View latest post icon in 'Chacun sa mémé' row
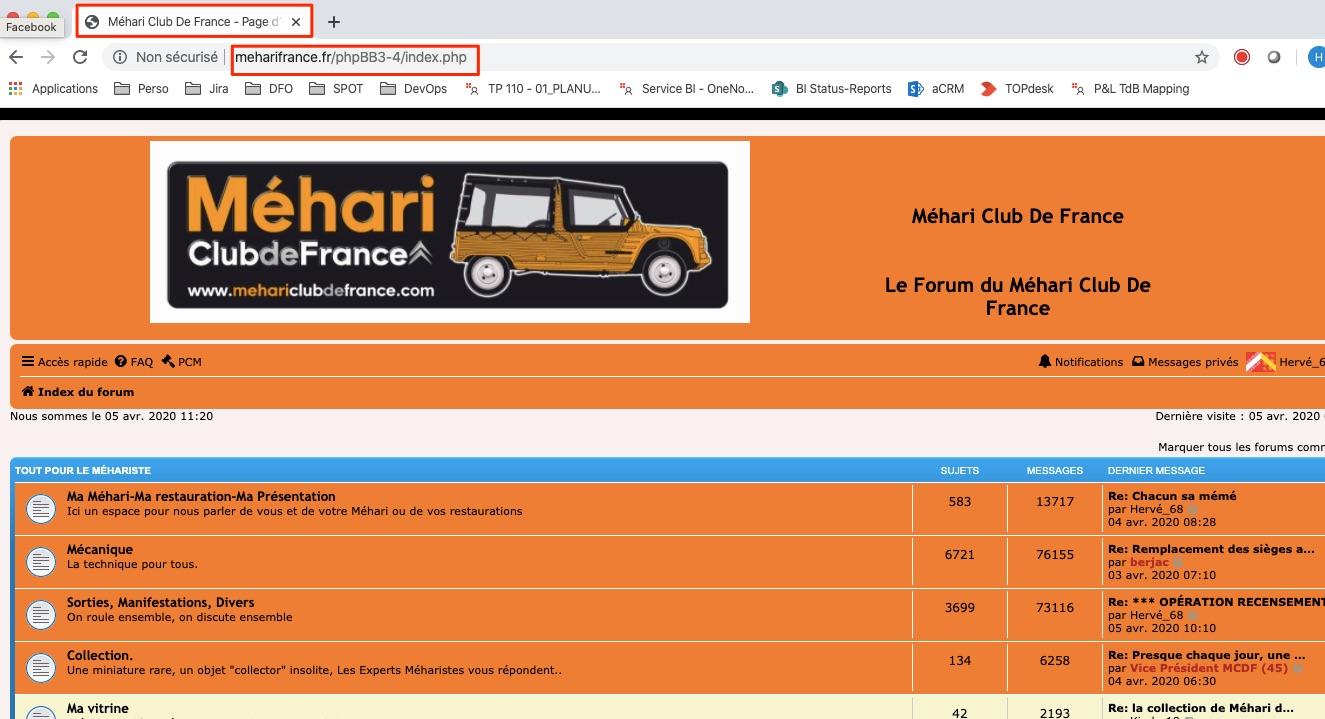The width and height of the screenshot is (1325, 719). click(x=1193, y=509)
